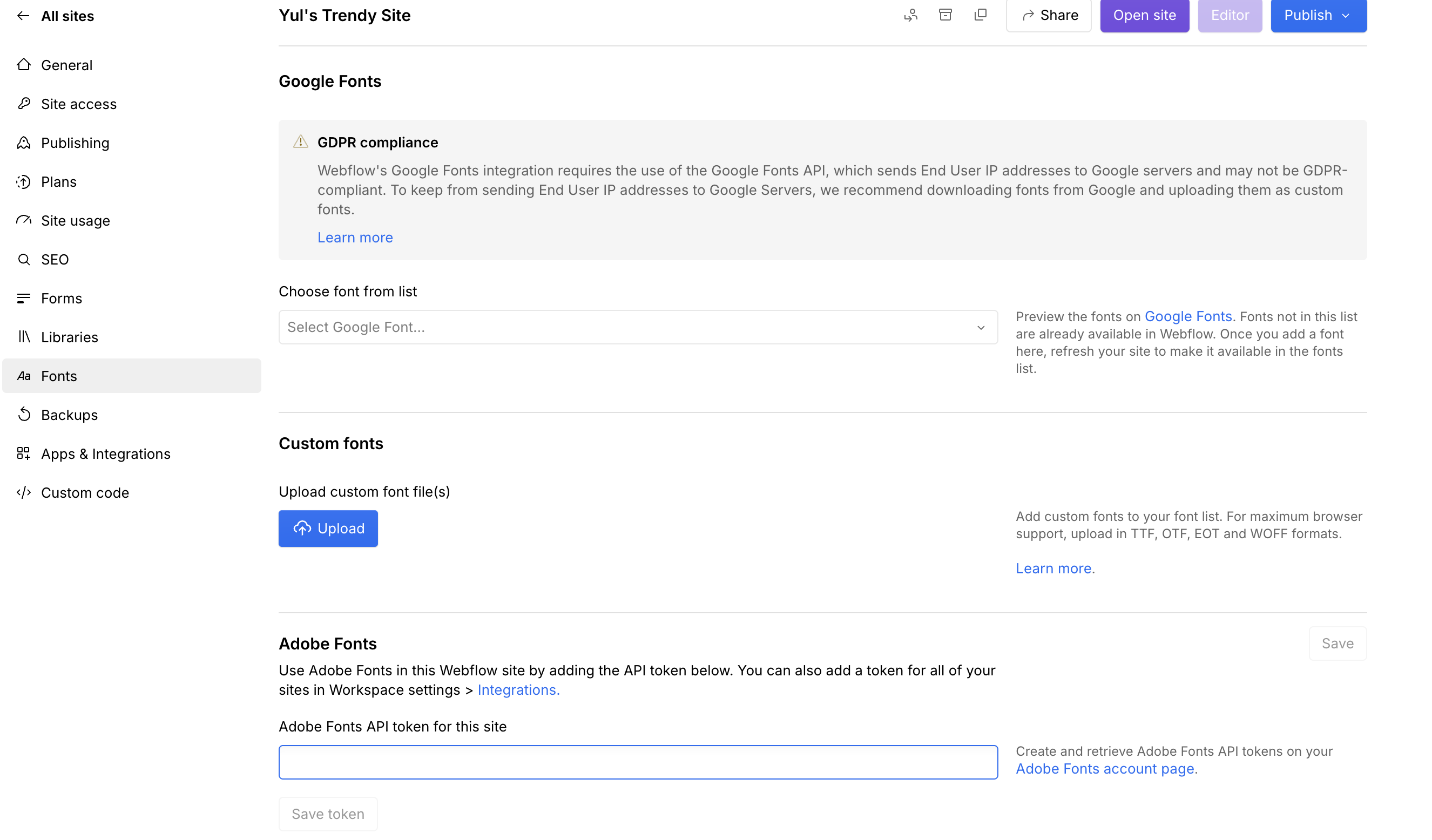1432x840 pixels.
Task: Click the font dropdown chevron arrow
Action: [981, 328]
